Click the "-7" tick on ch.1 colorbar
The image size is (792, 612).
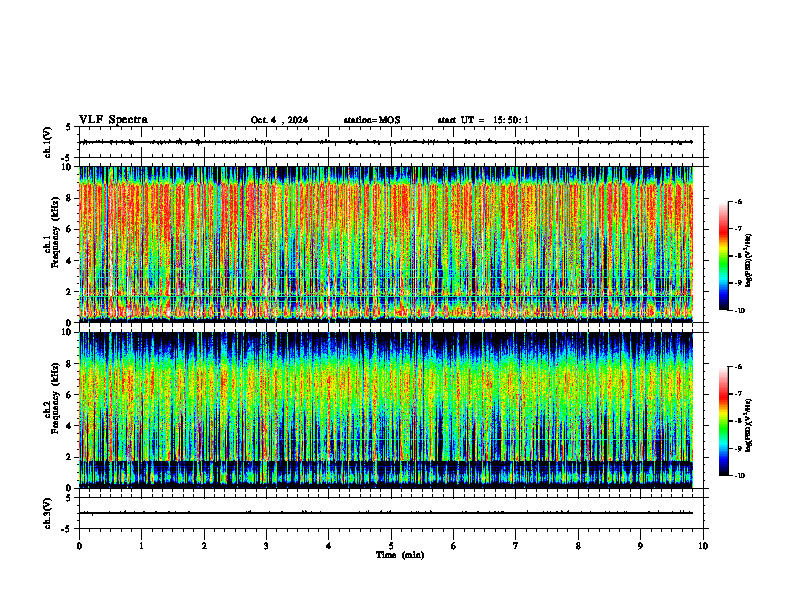point(738,229)
